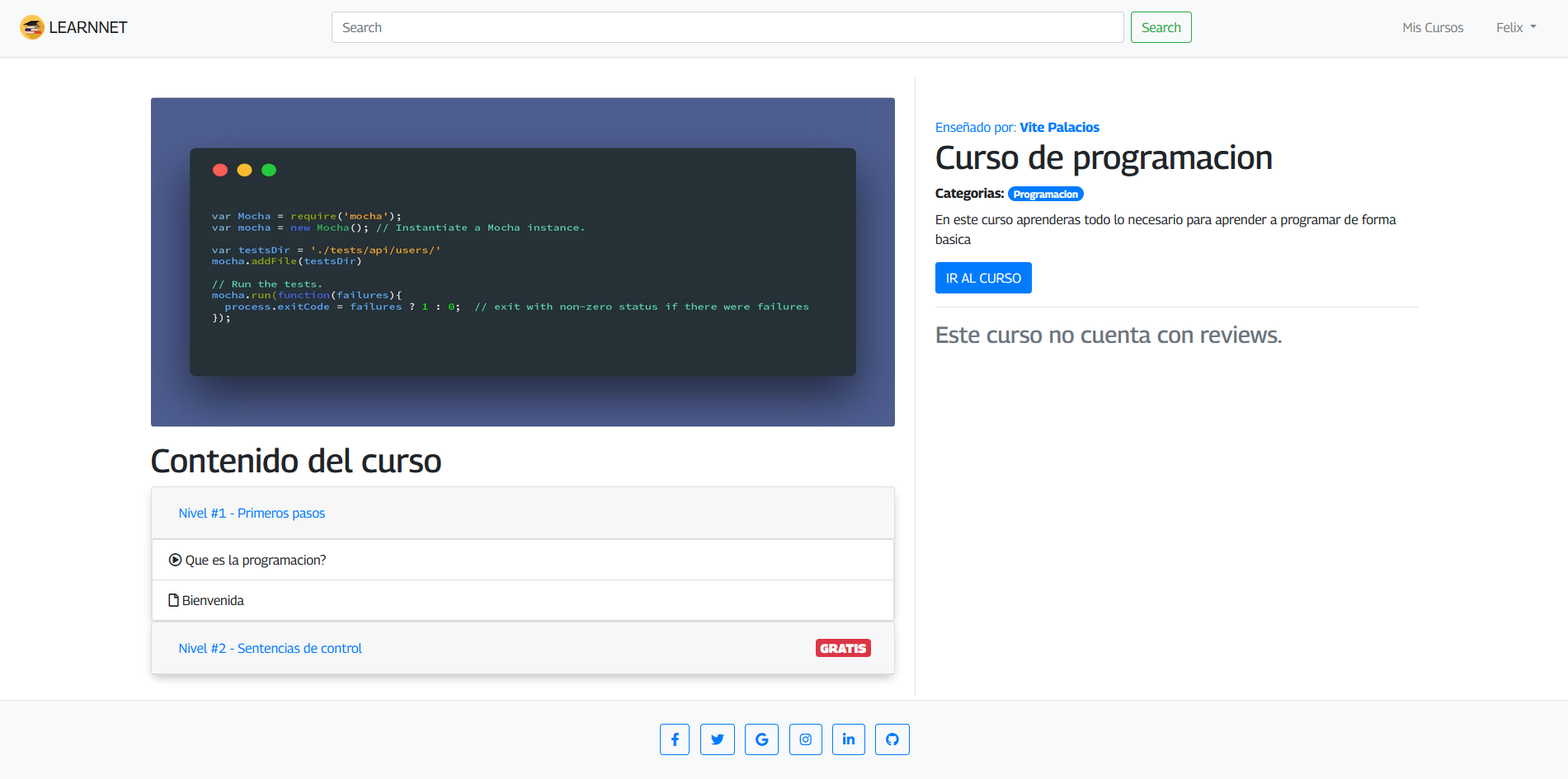This screenshot has height=779, width=1568.
Task: Click the LEARNNET logo icon
Action: pyautogui.click(x=31, y=27)
